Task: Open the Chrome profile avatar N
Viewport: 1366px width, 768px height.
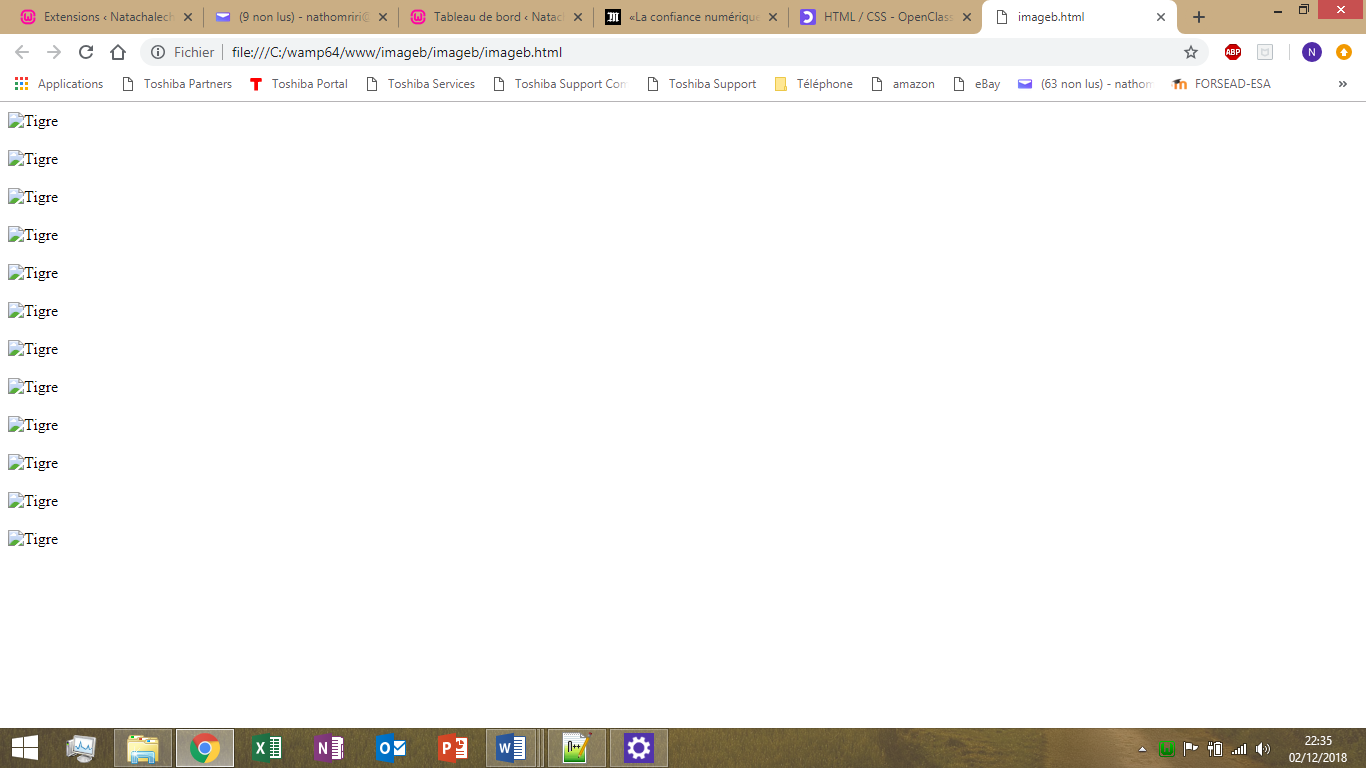Action: point(1311,52)
